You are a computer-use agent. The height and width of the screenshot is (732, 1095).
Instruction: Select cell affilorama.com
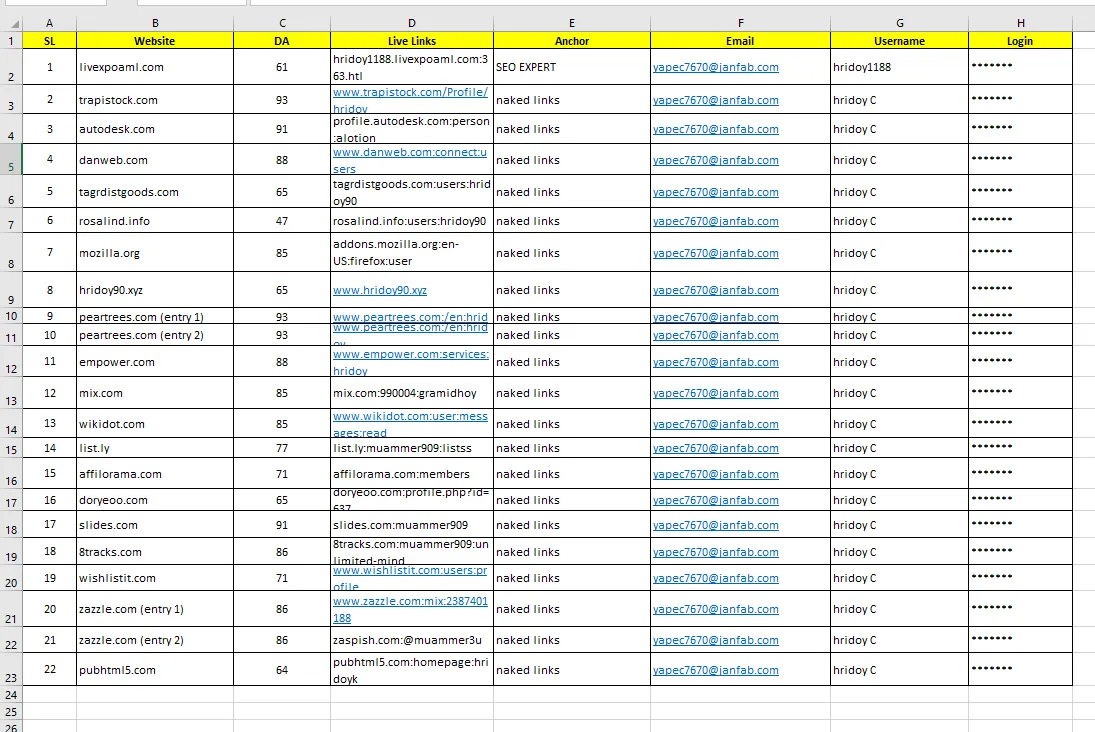[x=155, y=474]
